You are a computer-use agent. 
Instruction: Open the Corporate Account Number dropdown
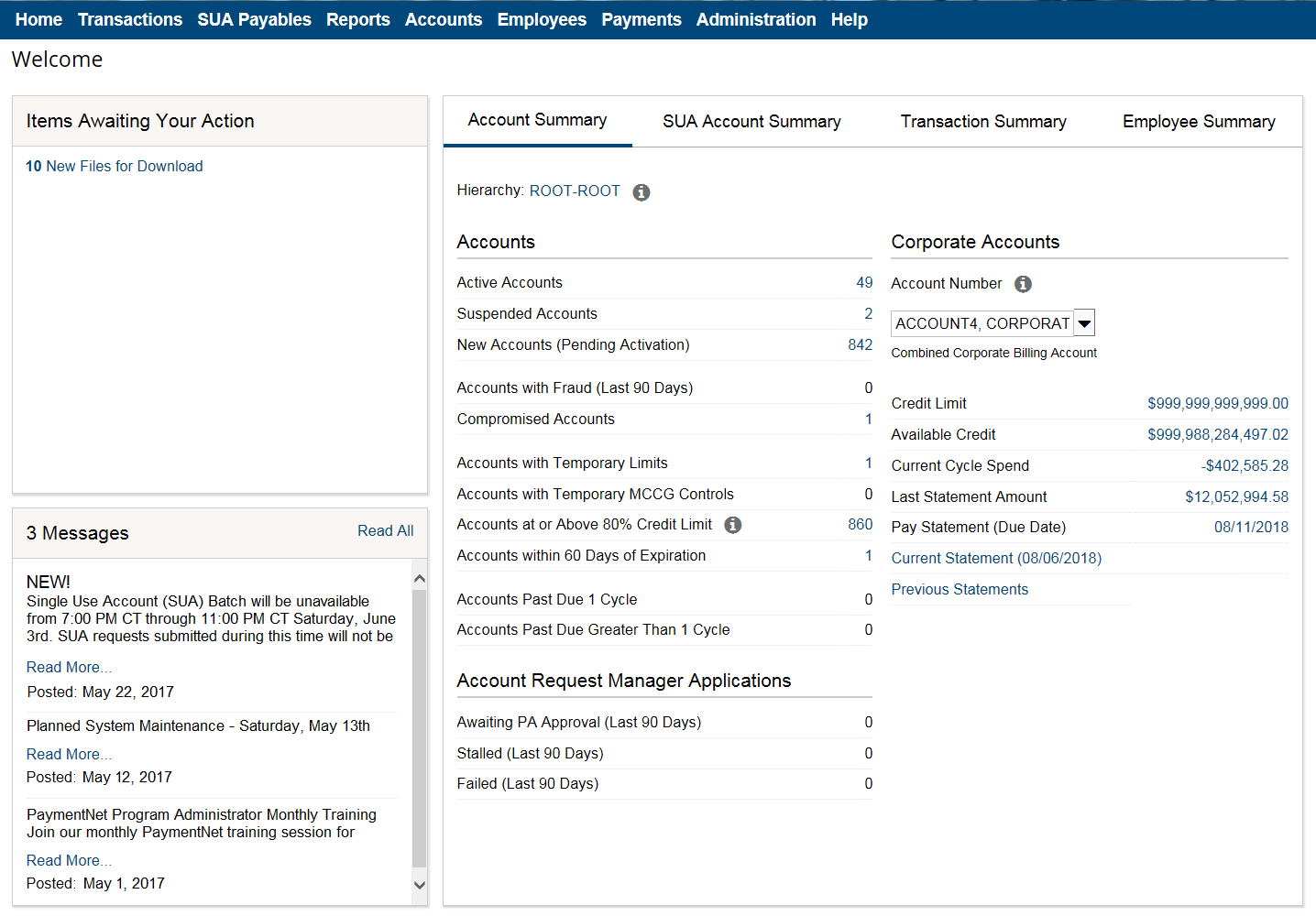1084,323
